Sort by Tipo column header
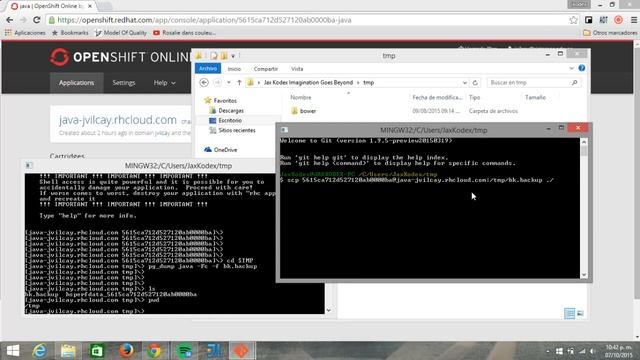The image size is (640, 360). (x=474, y=98)
